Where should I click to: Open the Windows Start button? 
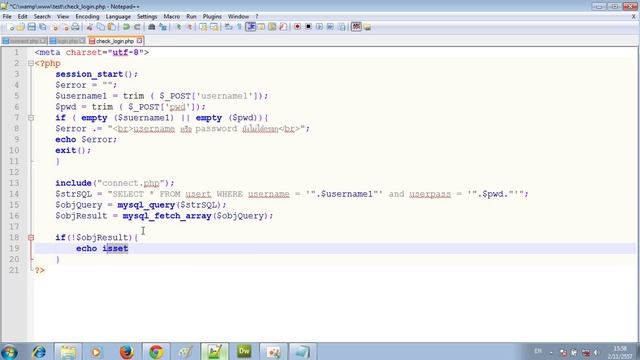coord(9,351)
